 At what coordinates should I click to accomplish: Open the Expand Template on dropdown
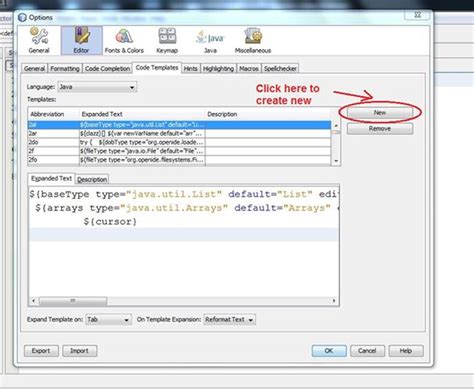(108, 319)
